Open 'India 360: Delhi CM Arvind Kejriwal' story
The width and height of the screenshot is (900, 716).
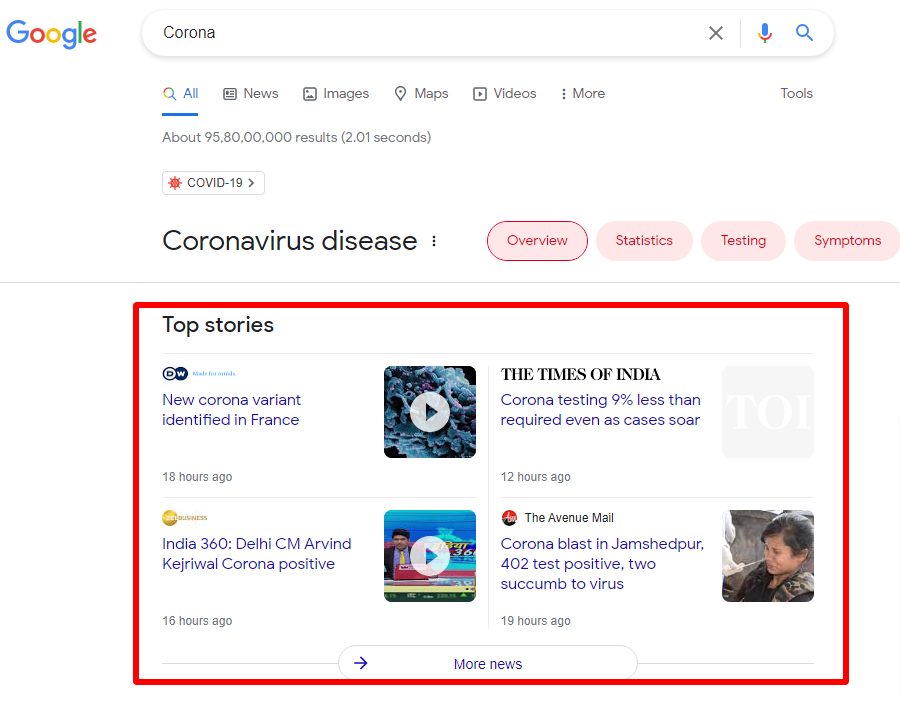click(257, 554)
